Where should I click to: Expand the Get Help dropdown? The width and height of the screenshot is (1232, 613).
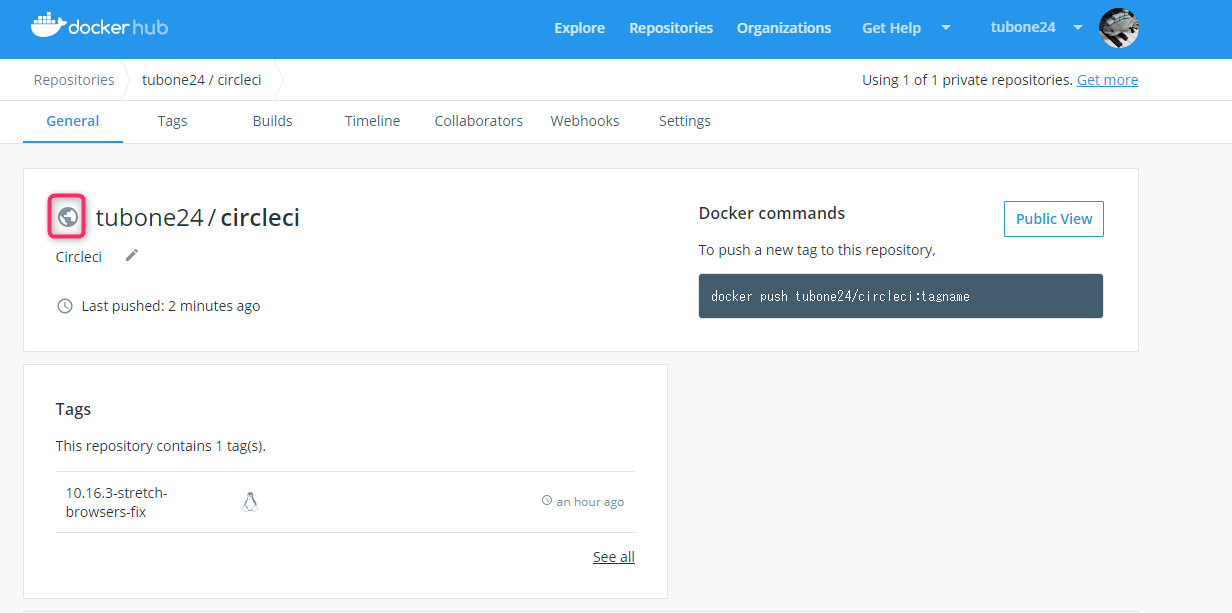[x=891, y=28]
